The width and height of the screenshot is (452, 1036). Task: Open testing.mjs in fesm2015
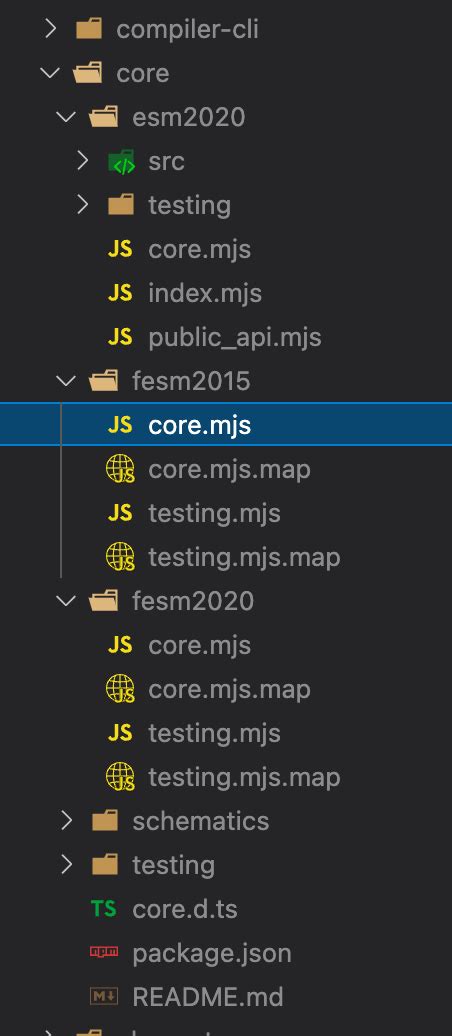[x=214, y=513]
